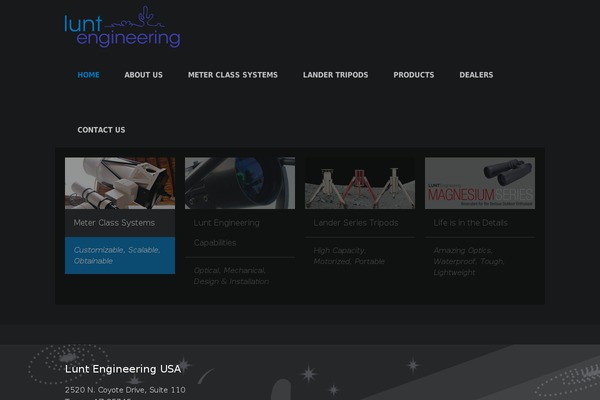Open the optics thumbnail above Lunt Engineering Capabilities
The height and width of the screenshot is (400, 600).
240,183
